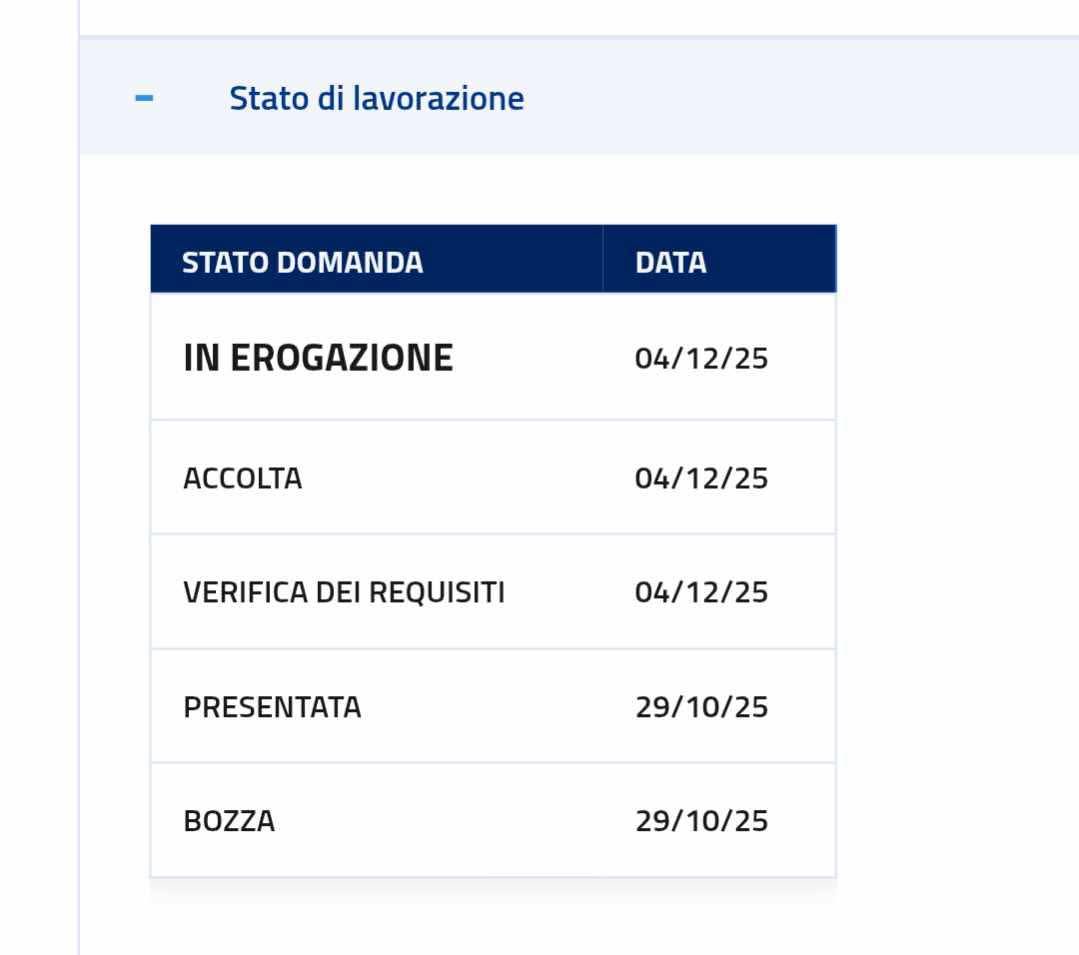Click the white panel above the accordion
This screenshot has height=955, width=1079.
pyautogui.click(x=580, y=15)
